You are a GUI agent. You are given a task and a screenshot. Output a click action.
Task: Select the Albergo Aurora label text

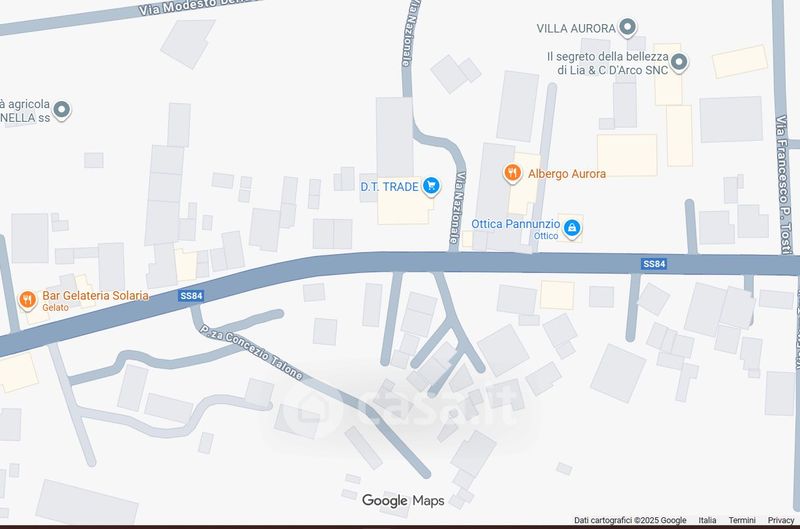click(x=567, y=174)
